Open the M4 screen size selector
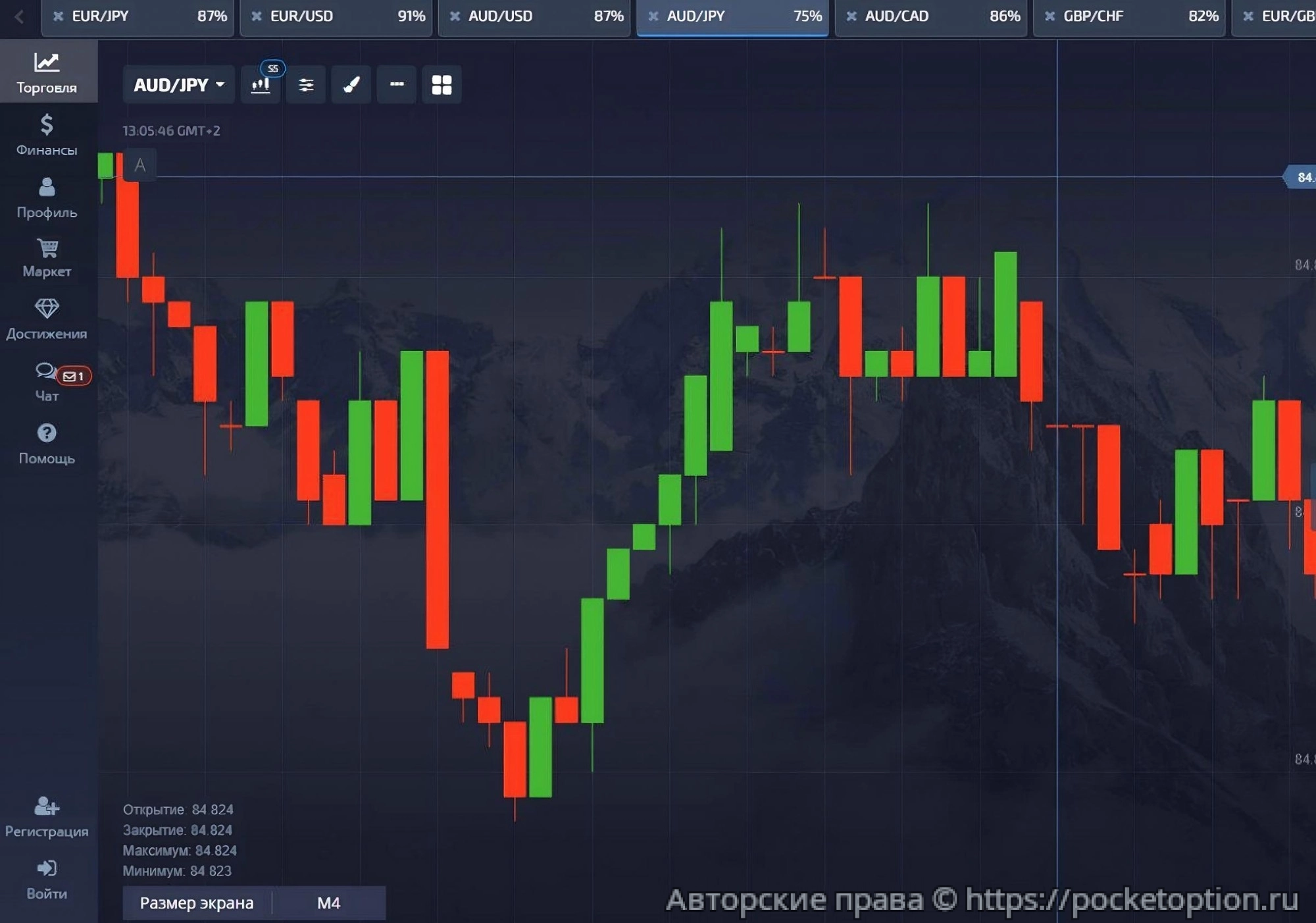The width and height of the screenshot is (1316, 923). [x=328, y=903]
